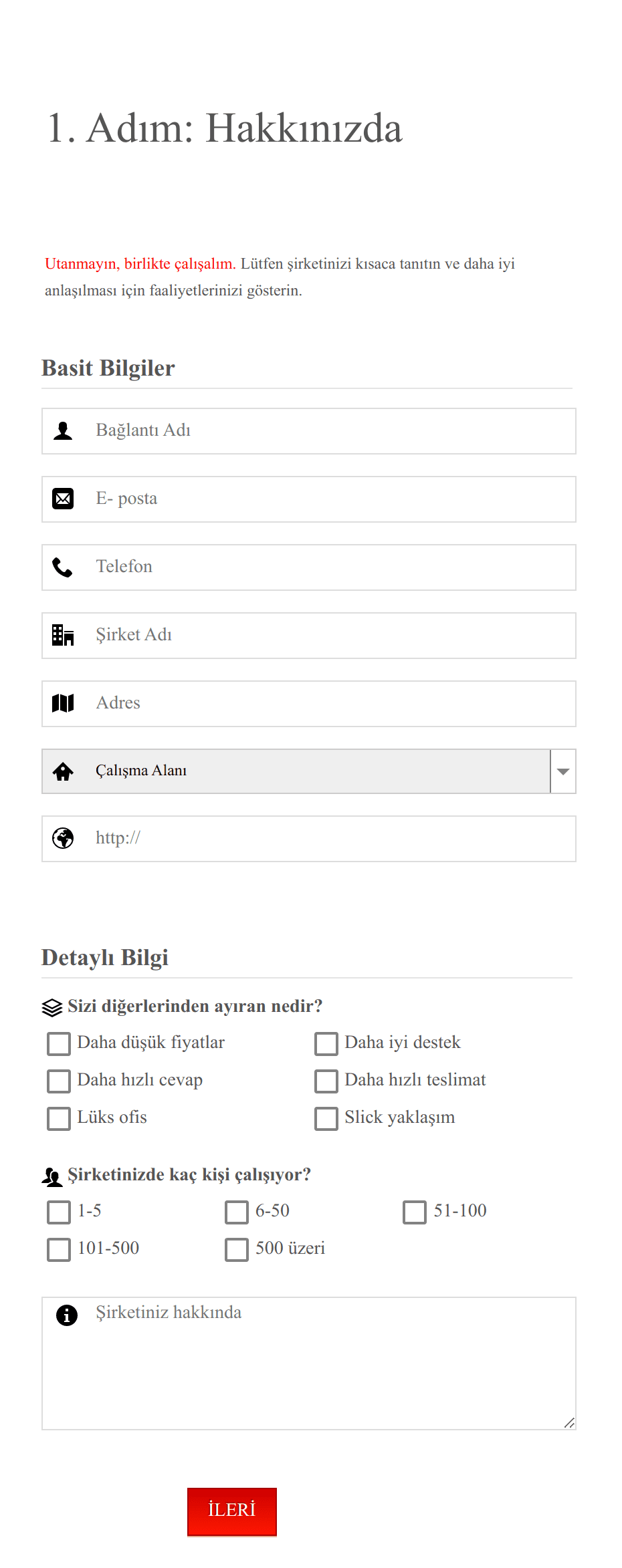622x1568 pixels.
Task: Enable the Lüks ofis checkbox
Action: coord(59,1118)
